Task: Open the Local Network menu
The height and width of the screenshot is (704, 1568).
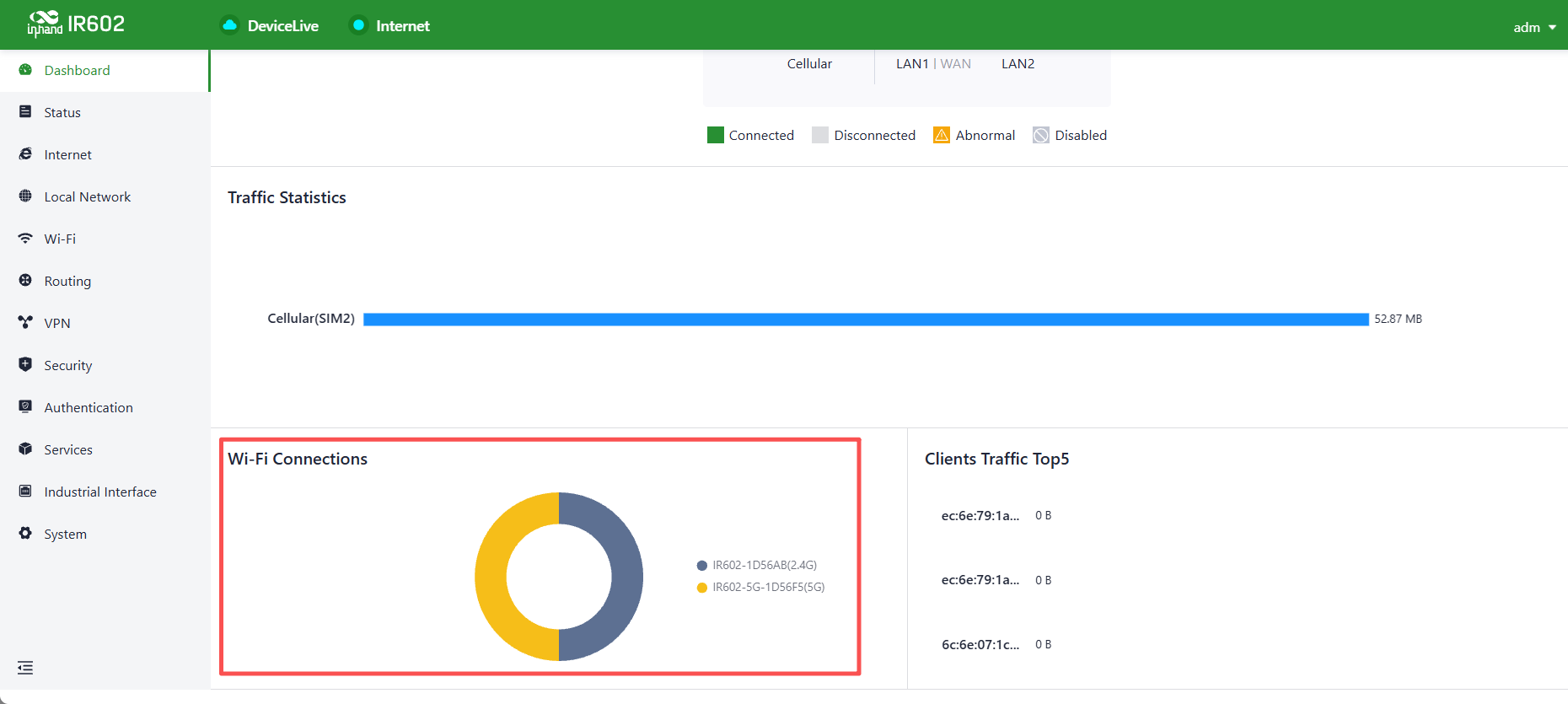Action: click(105, 196)
